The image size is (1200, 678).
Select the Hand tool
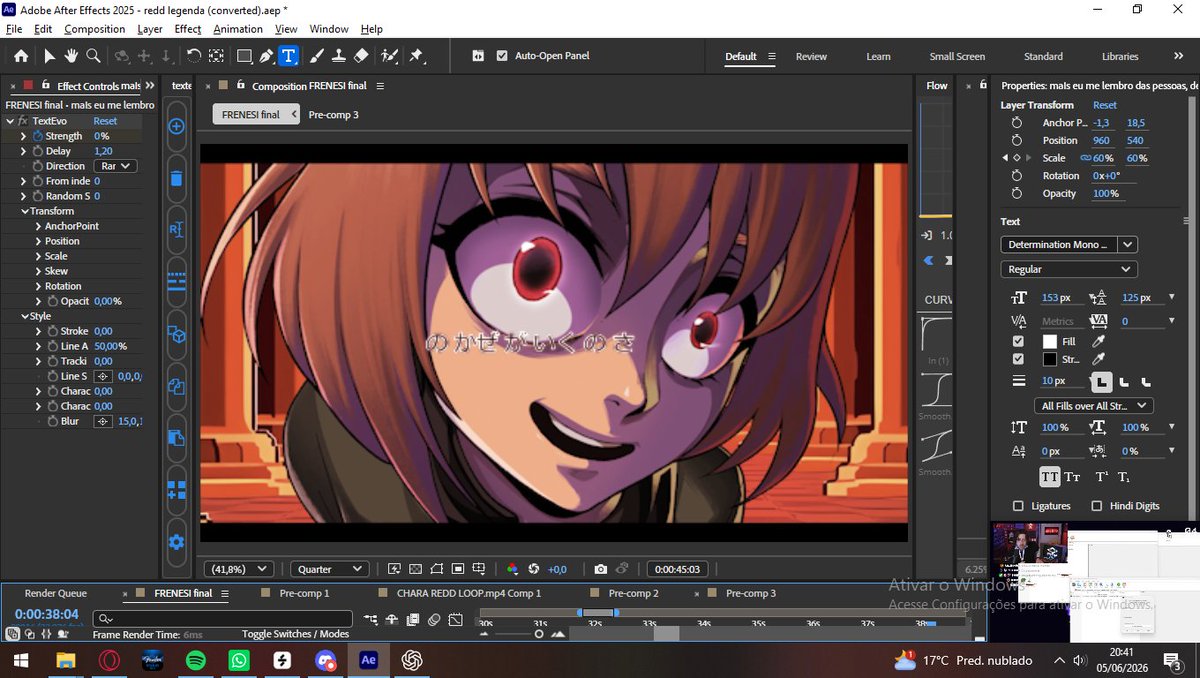pyautogui.click(x=71, y=56)
